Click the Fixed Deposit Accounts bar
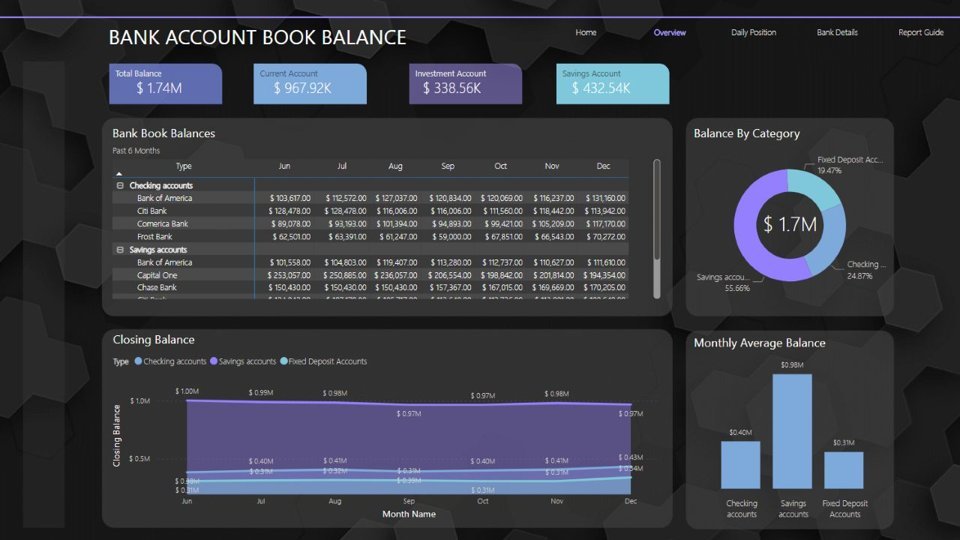The width and height of the screenshot is (960, 540). pos(844,470)
